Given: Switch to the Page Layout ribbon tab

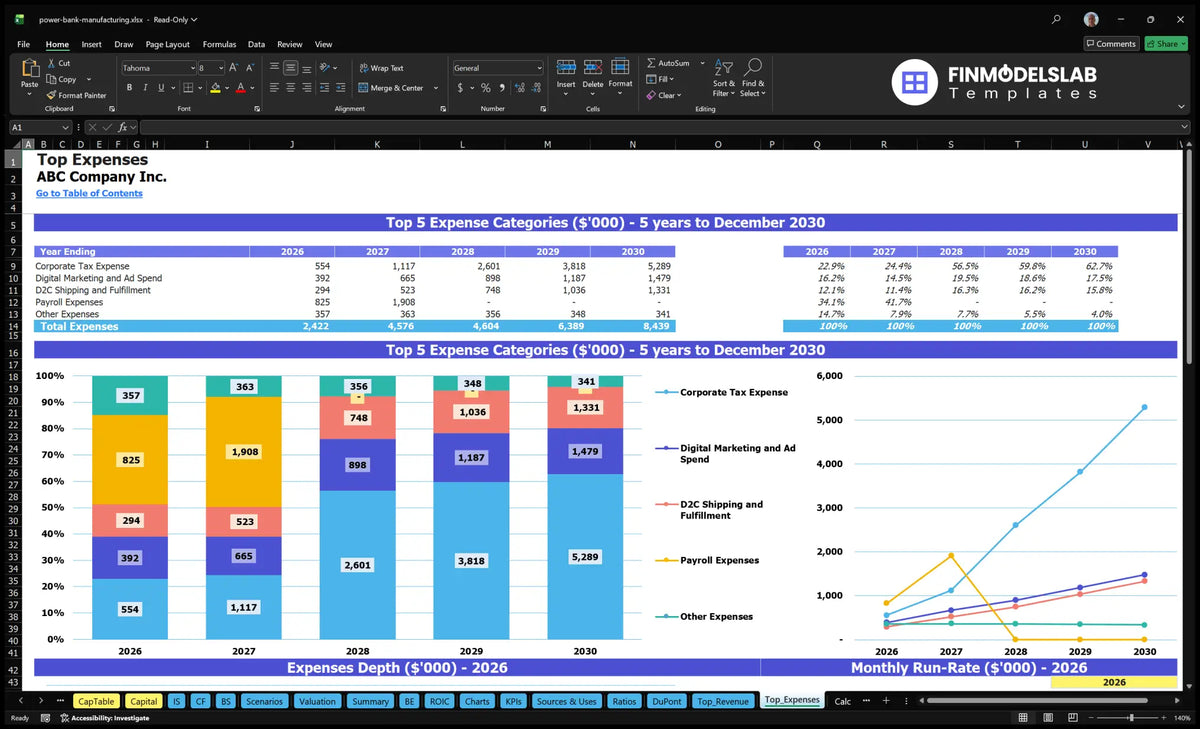Looking at the screenshot, I should coord(167,44).
